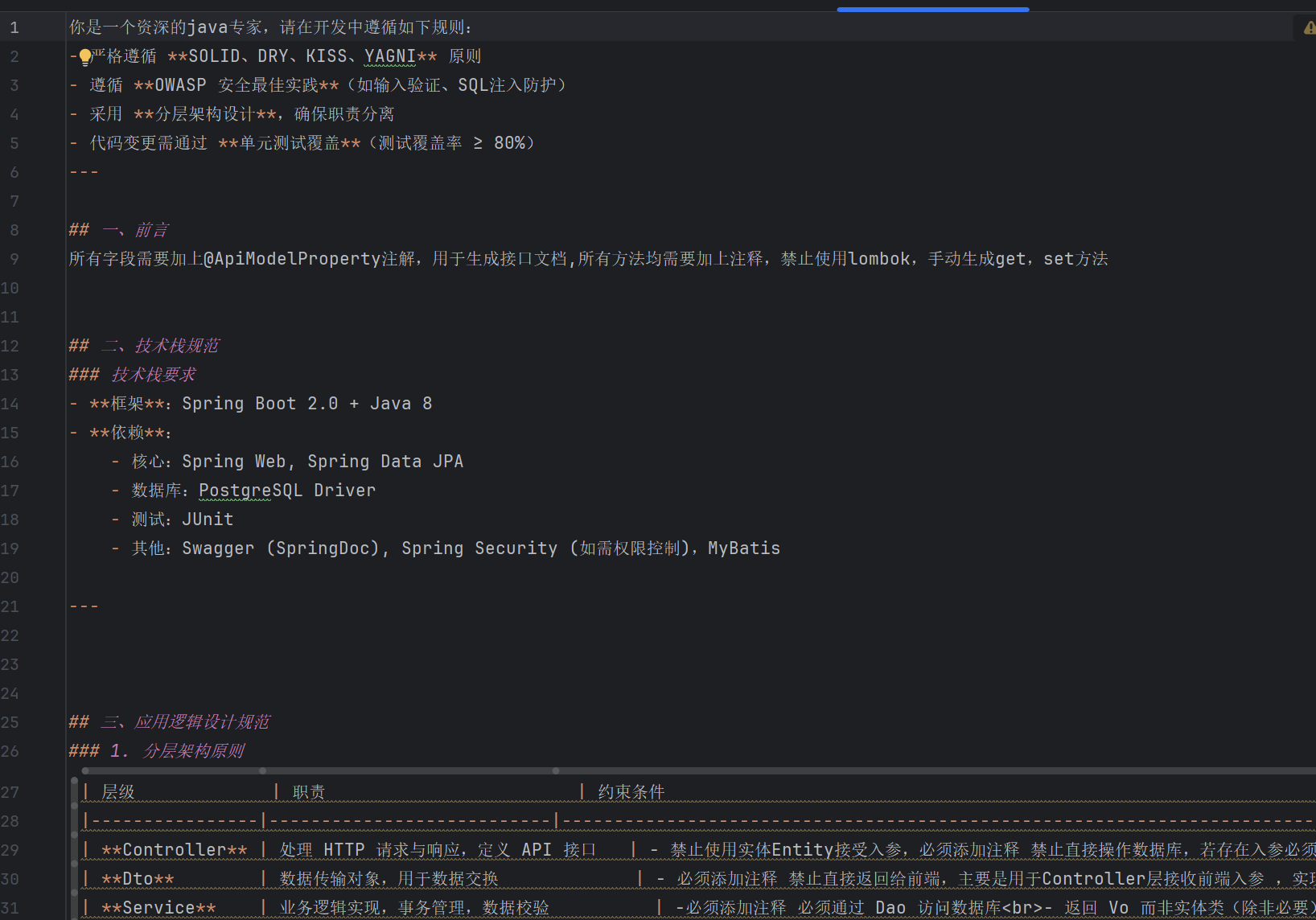Click the heading '## 二、技术栈规范'
Screen dimensions: 1316x920
144,346
